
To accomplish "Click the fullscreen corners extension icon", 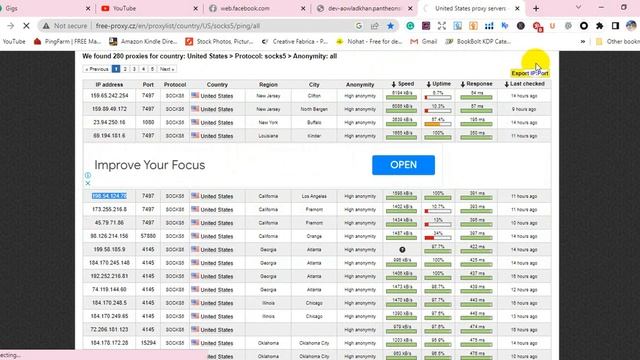I will 442,26.
